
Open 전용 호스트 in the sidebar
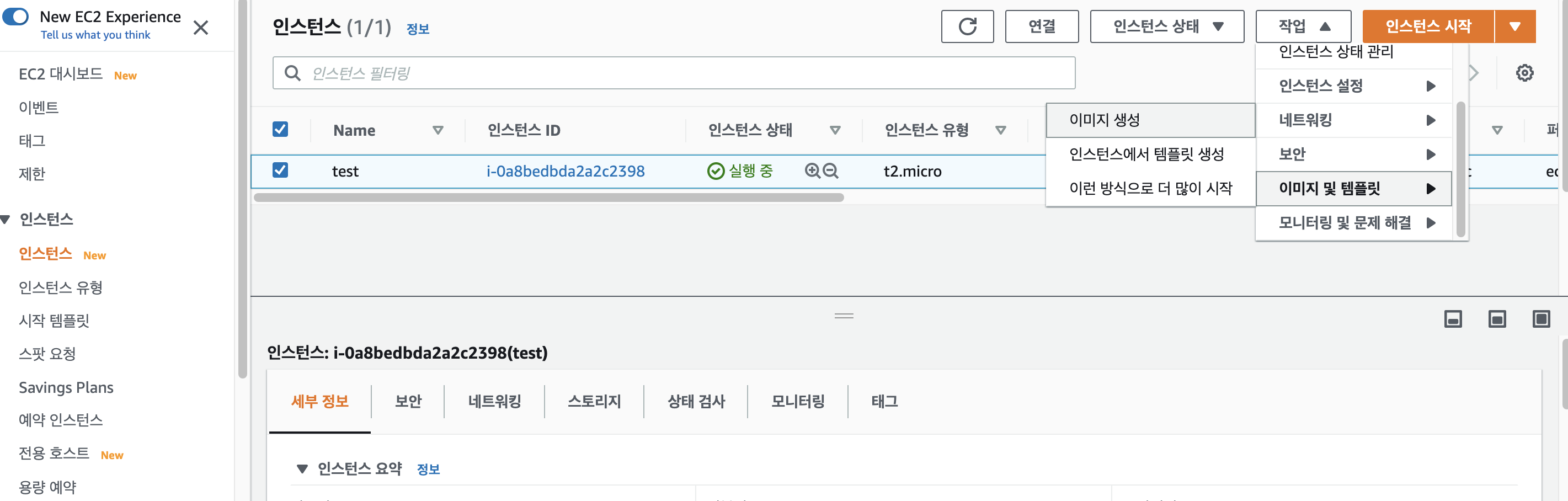point(54,454)
